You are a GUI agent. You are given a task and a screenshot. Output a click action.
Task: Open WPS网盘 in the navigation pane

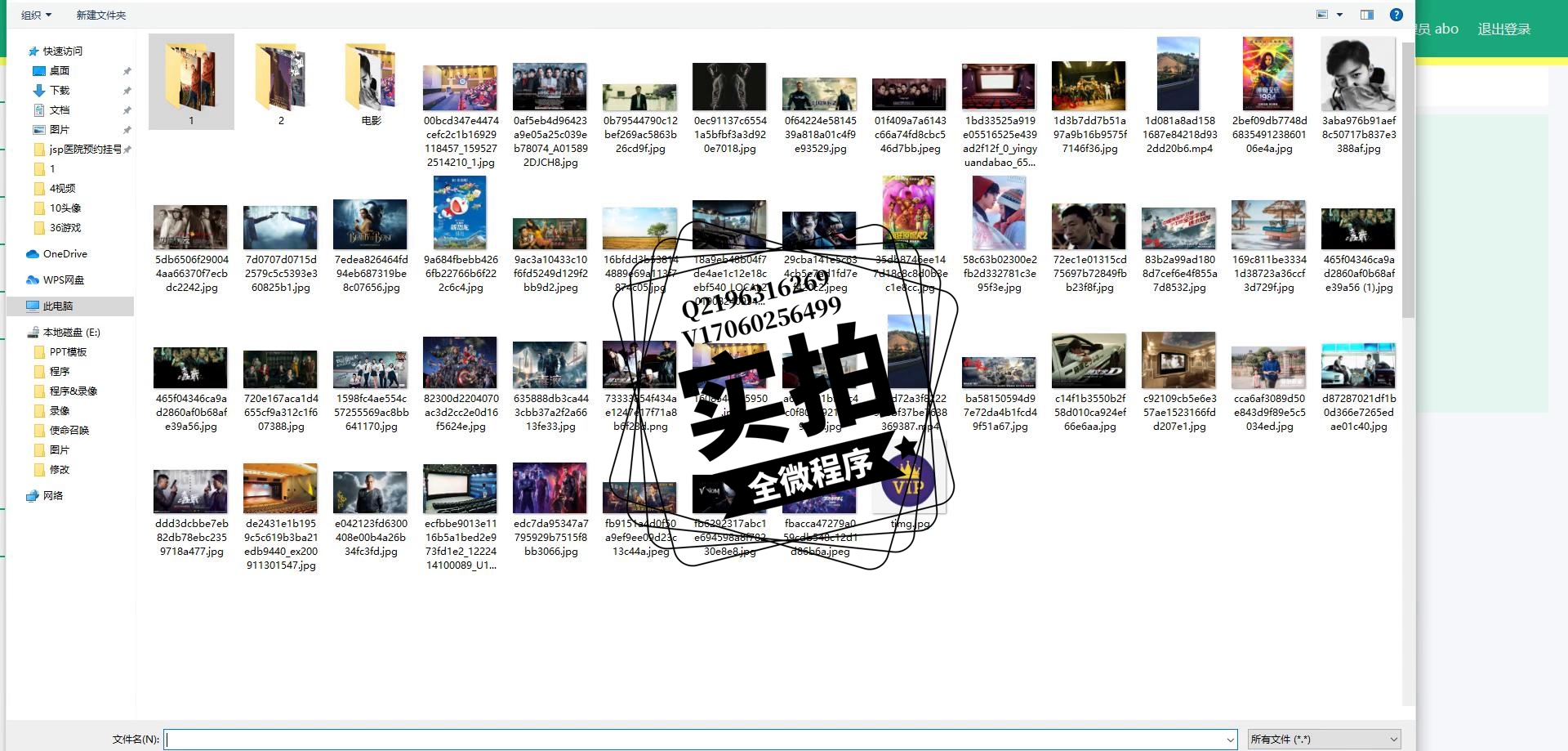click(x=64, y=280)
